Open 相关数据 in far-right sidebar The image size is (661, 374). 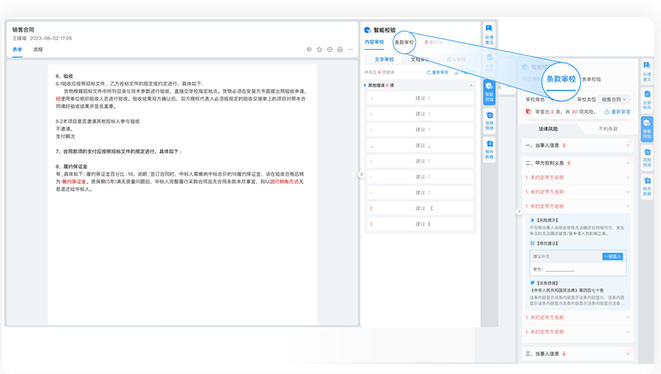click(647, 186)
